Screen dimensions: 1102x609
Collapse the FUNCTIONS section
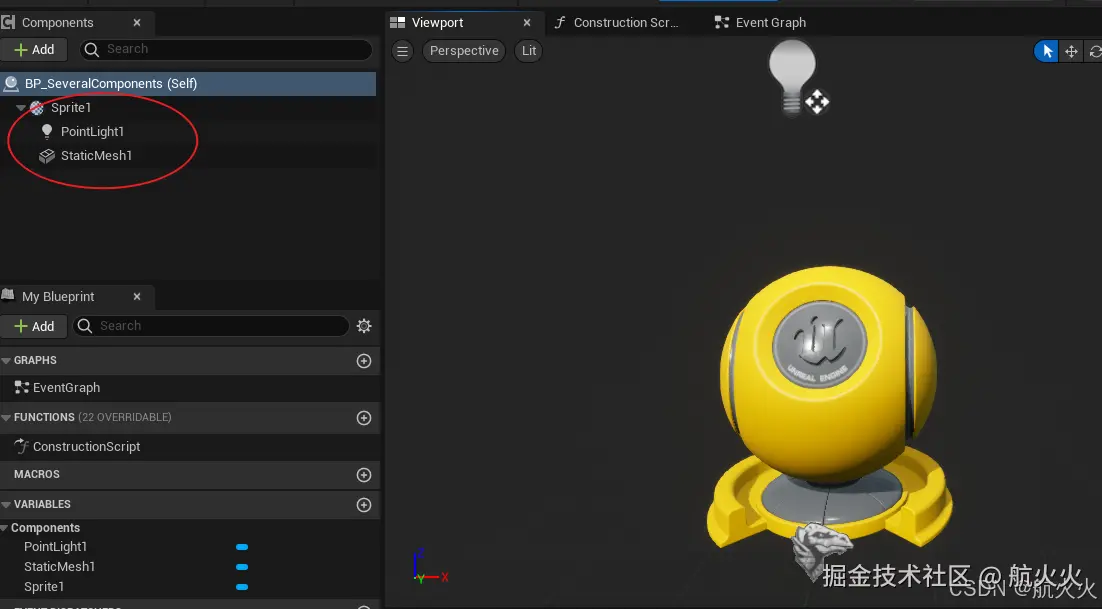(x=6, y=417)
